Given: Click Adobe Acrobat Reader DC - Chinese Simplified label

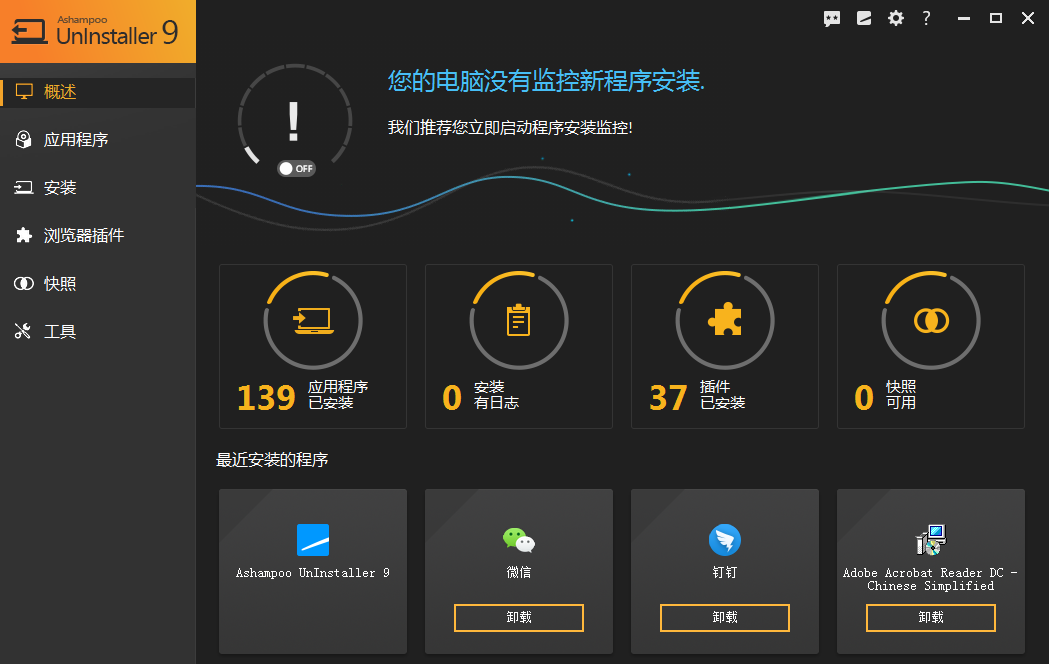Looking at the screenshot, I should click(931, 579).
